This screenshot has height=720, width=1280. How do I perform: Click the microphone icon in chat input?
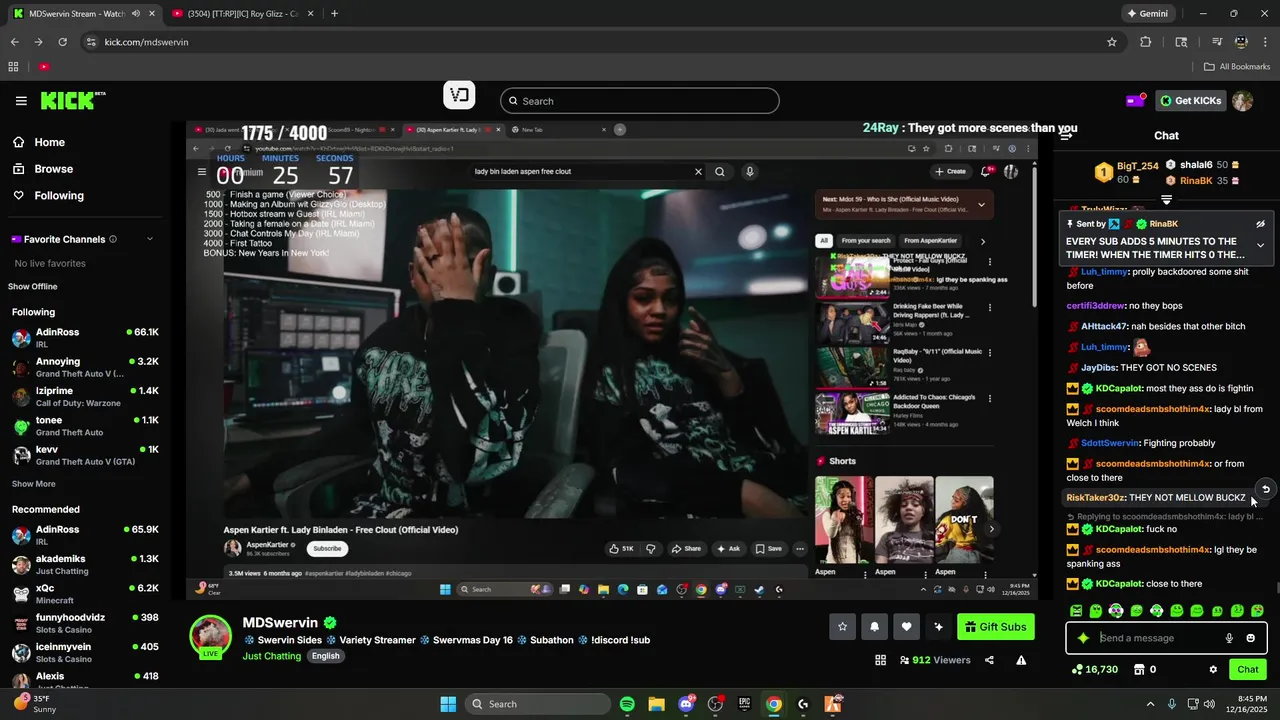[x=1229, y=638]
